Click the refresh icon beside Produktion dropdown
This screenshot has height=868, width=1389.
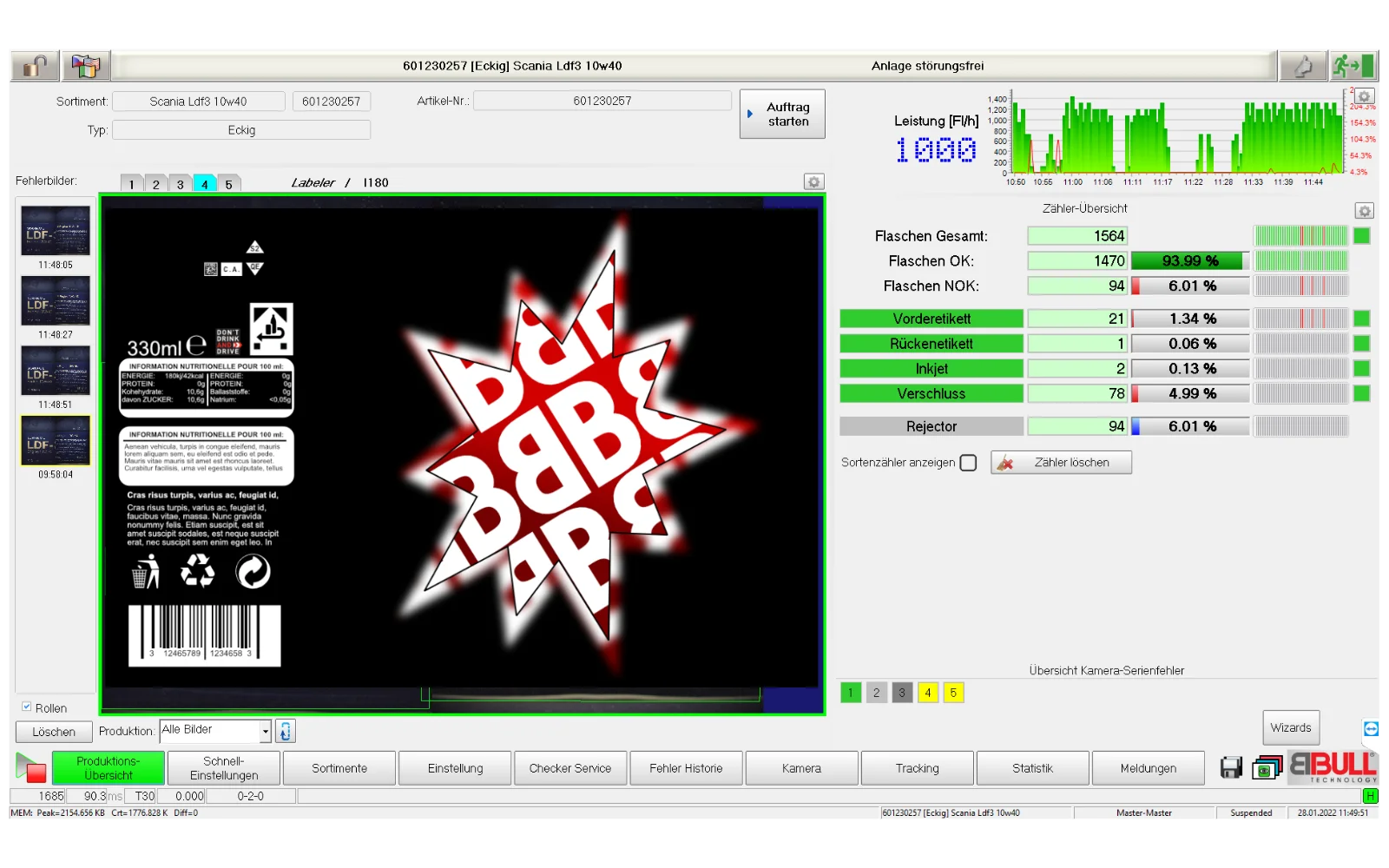pos(286,731)
